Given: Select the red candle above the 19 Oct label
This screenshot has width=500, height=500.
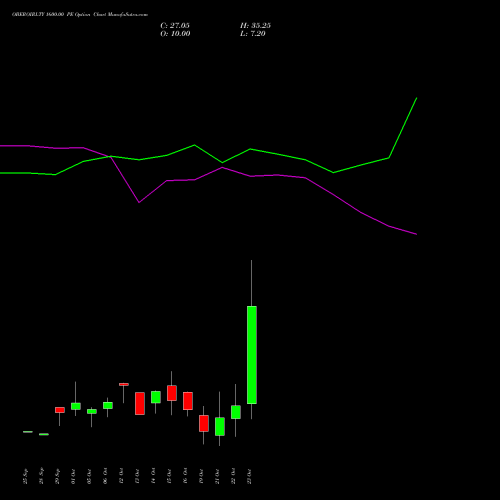Looking at the screenshot, I should coord(204,423).
